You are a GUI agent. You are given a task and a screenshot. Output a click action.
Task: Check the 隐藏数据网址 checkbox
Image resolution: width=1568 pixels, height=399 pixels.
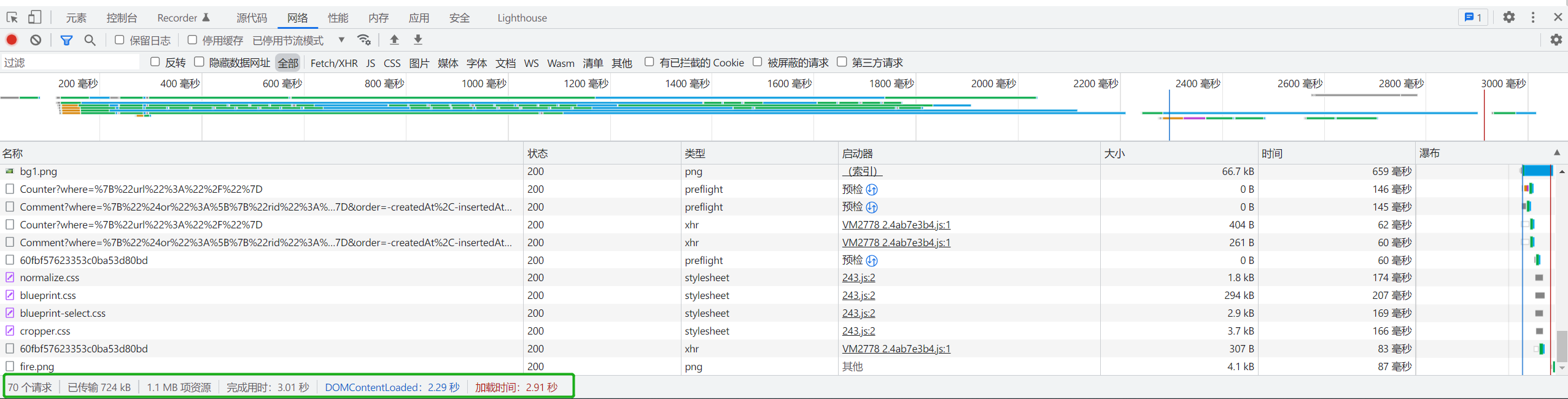point(199,62)
